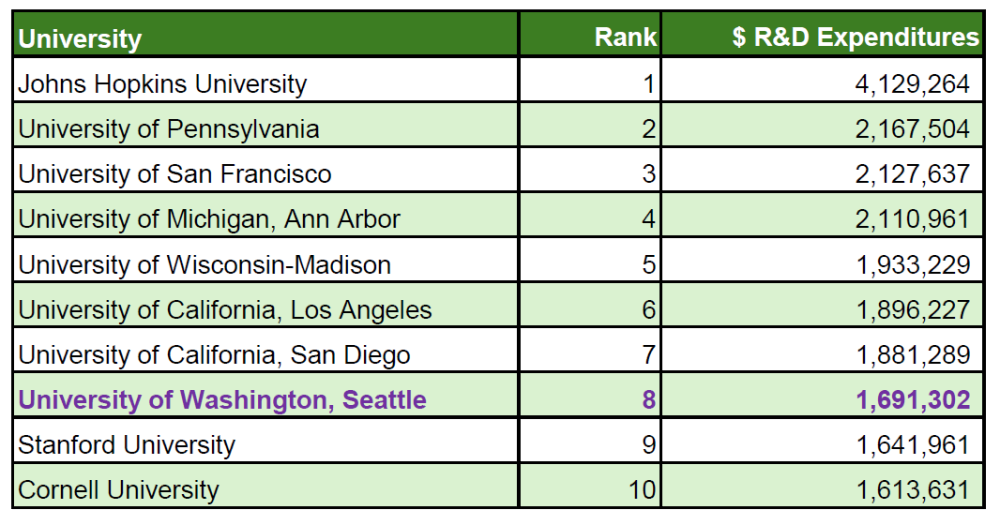The image size is (1000, 525).
Task: Click the 1,613,631 expenditure cell
Action: [912, 490]
